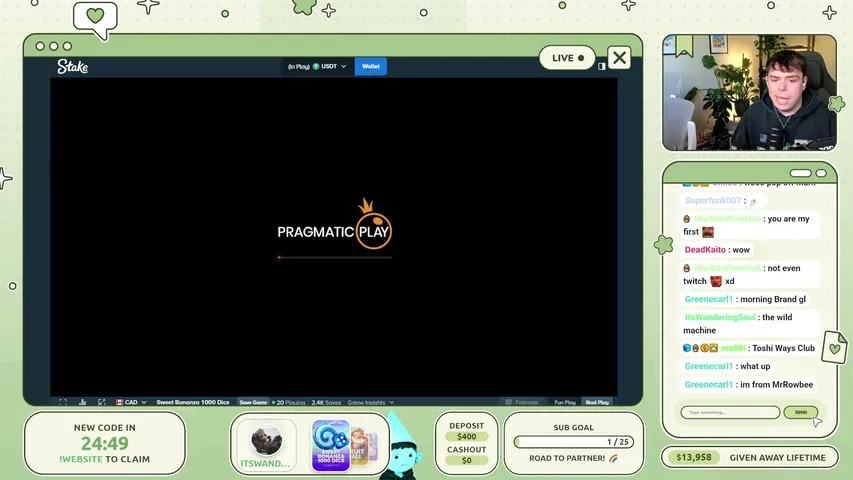Click the ITSWAND avatar thumbnail

click(267, 440)
